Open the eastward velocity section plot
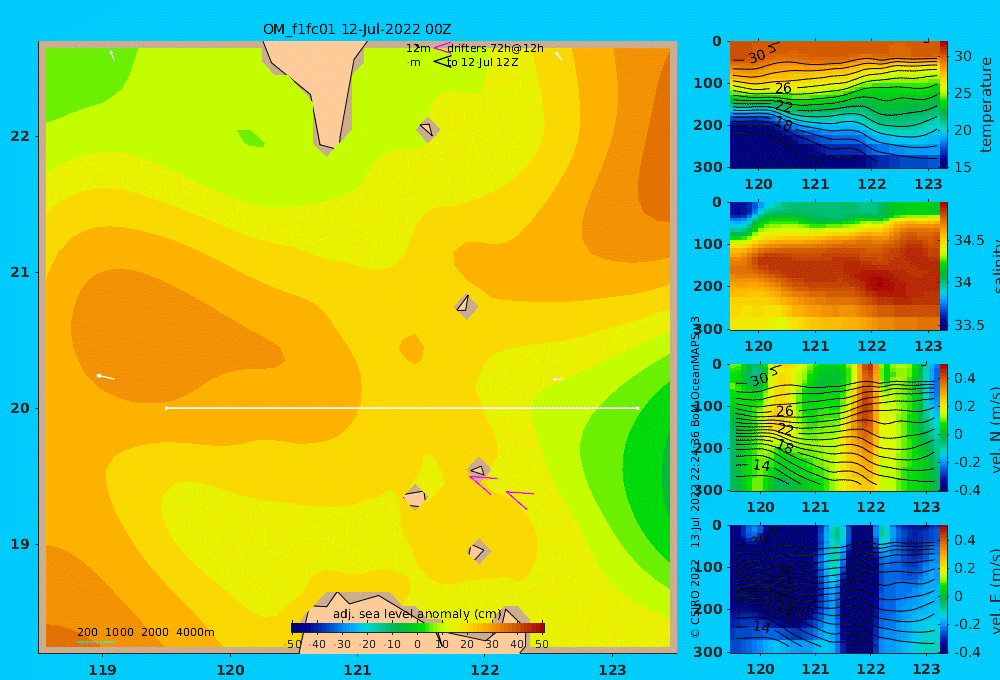The image size is (1000, 680). point(834,589)
